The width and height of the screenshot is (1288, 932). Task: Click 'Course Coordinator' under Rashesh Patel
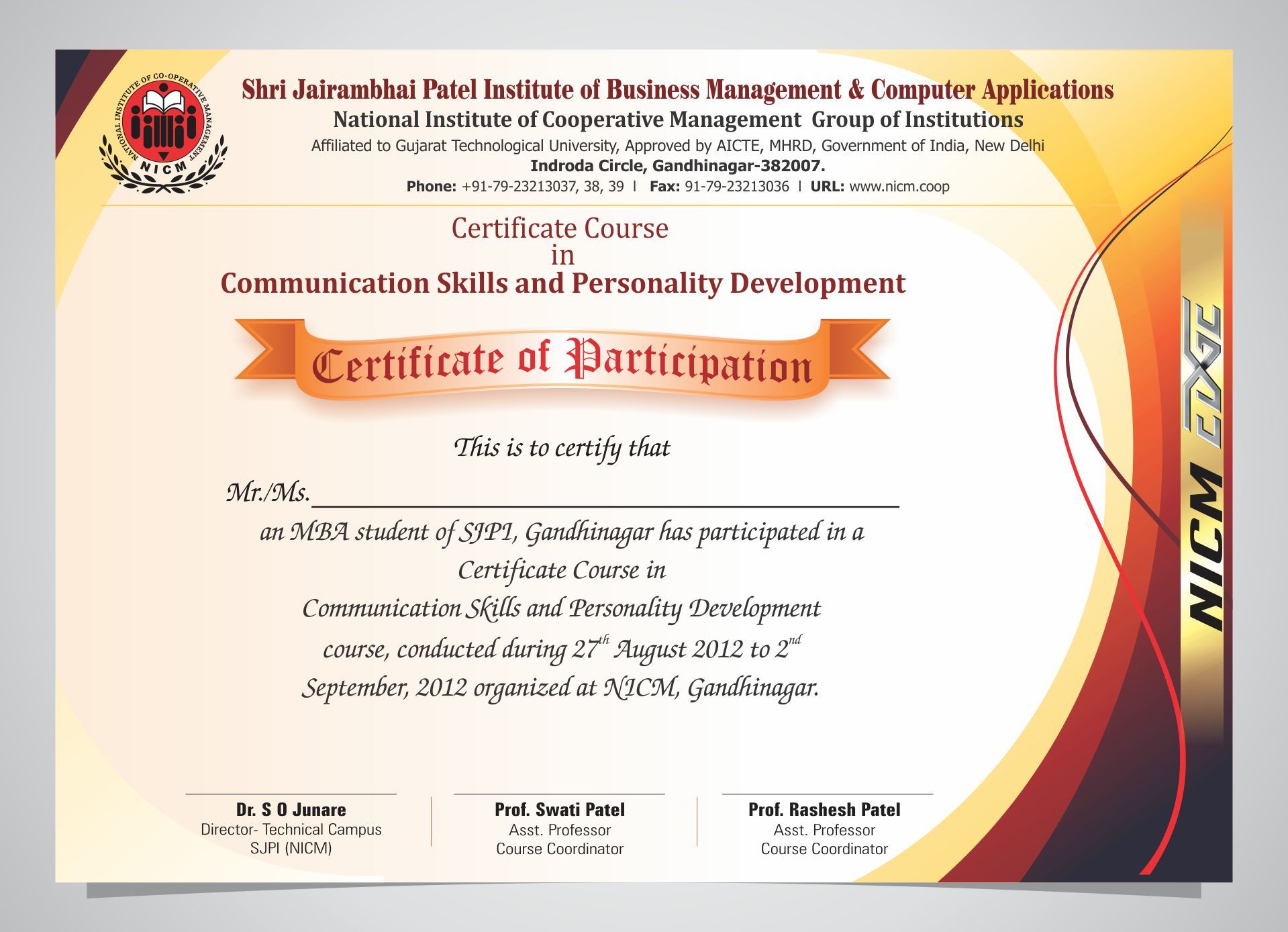point(824,849)
